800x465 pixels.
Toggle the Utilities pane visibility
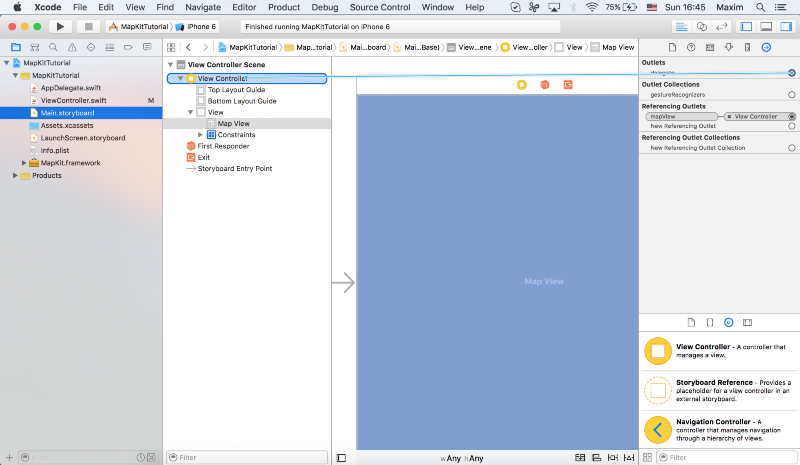pyautogui.click(x=786, y=27)
